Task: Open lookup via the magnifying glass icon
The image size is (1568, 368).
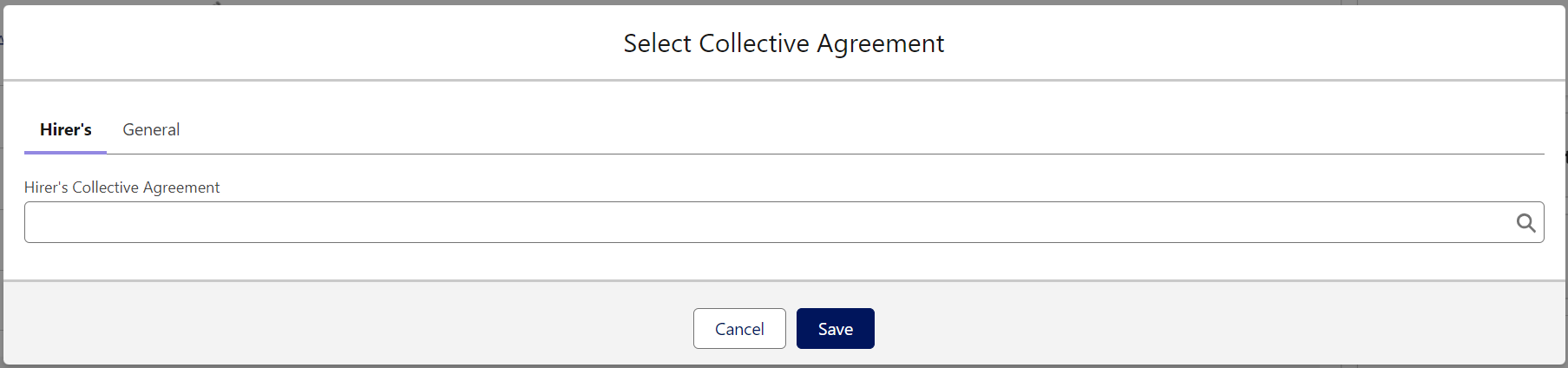Action: click(x=1525, y=223)
